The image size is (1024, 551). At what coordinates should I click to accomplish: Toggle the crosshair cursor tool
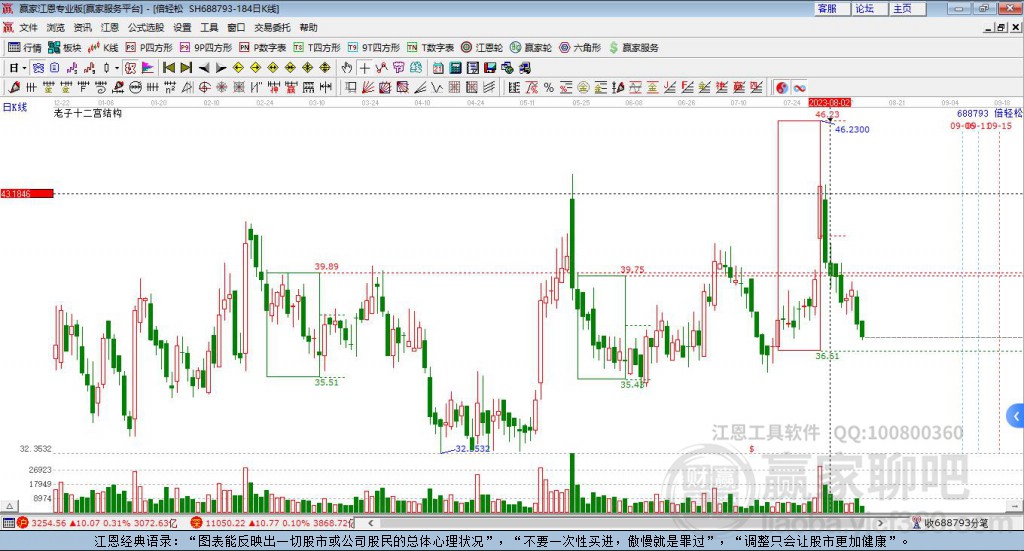pos(364,67)
